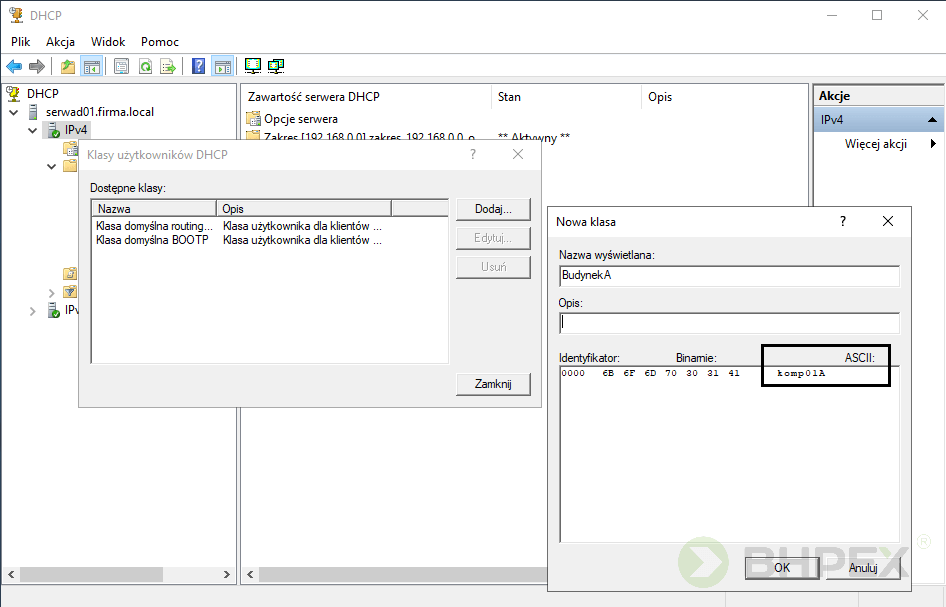Click the Zamknij button
The image size is (946, 607).
[493, 384]
